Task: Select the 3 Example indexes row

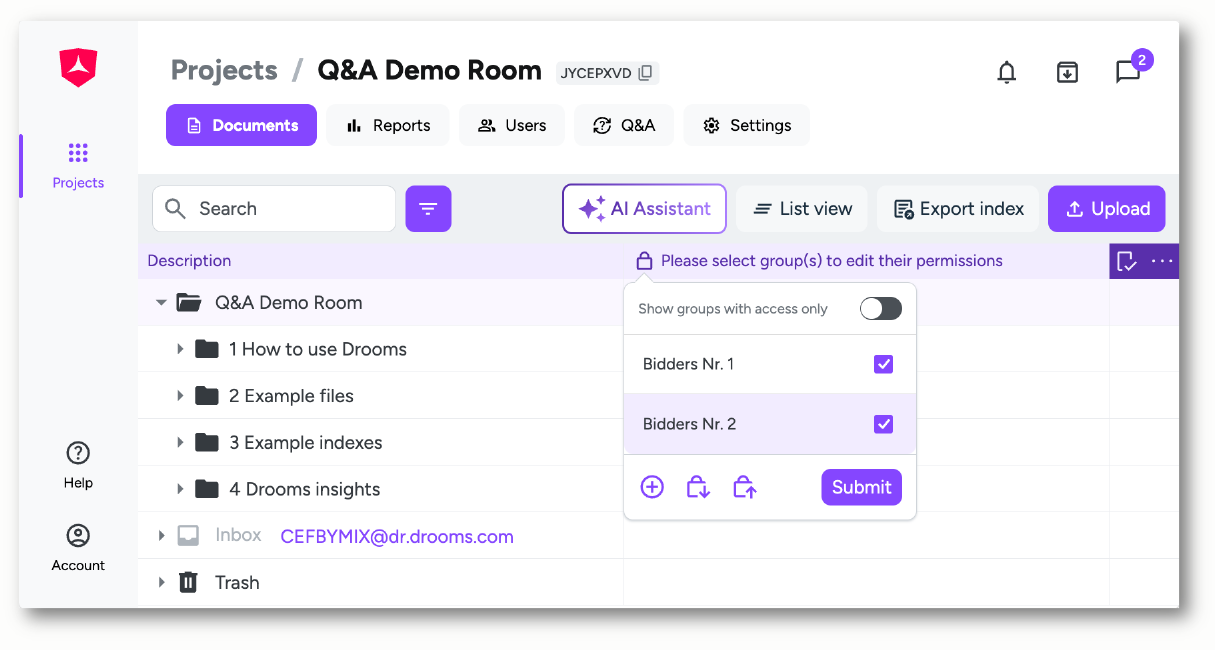Action: 380,442
